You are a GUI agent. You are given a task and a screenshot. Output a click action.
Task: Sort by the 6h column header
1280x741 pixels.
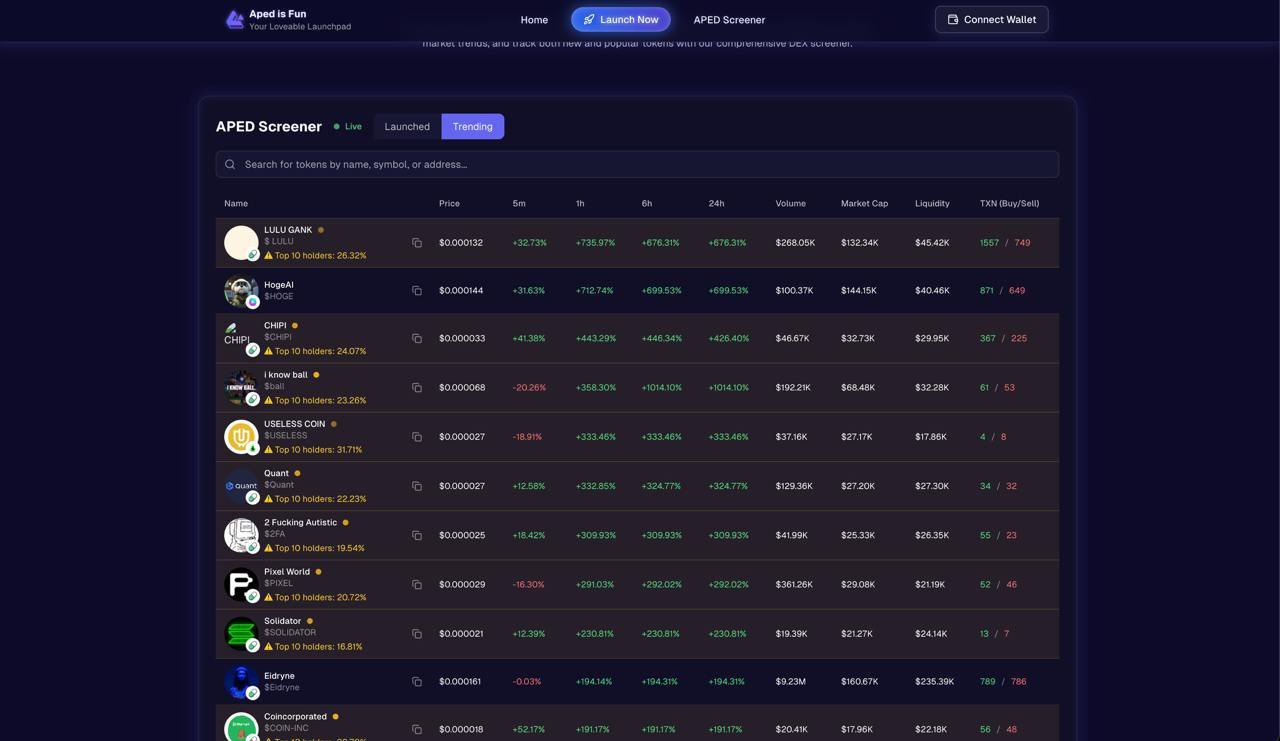click(x=647, y=204)
